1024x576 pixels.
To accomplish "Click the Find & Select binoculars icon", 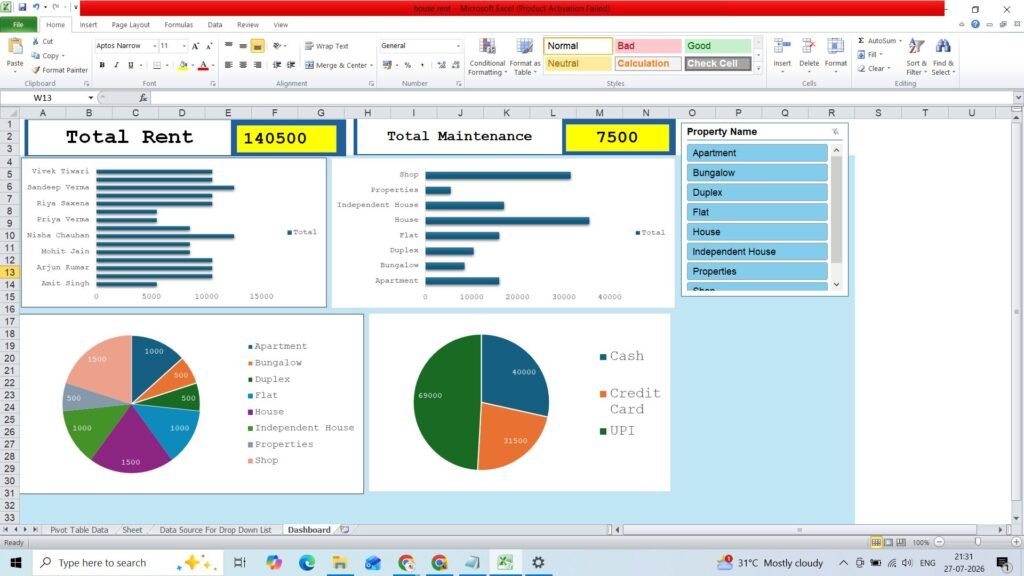I will pyautogui.click(x=942, y=47).
